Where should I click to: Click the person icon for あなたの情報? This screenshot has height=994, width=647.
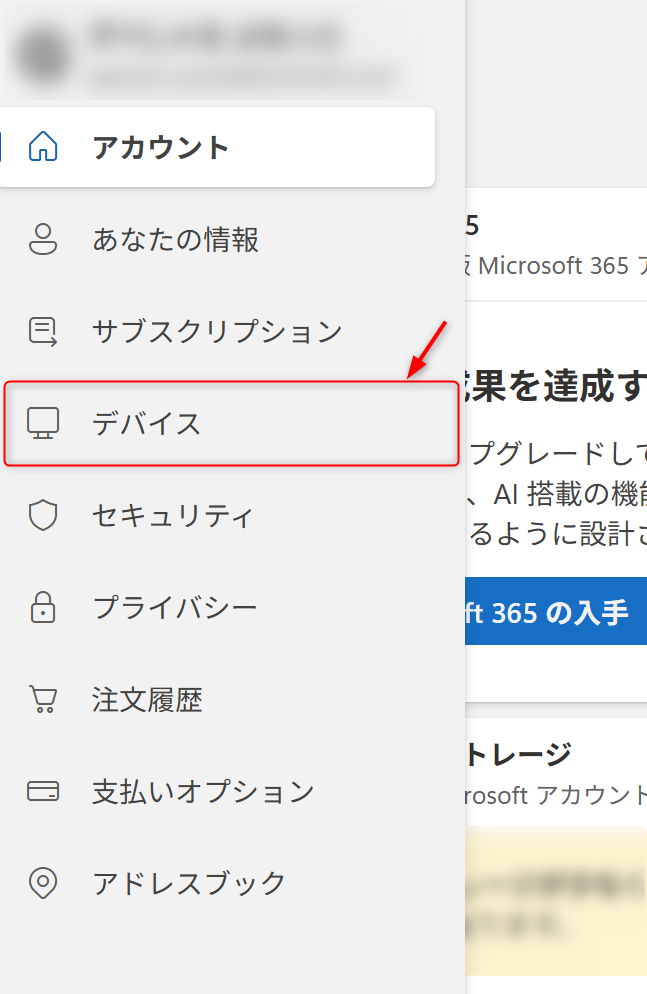tap(43, 240)
